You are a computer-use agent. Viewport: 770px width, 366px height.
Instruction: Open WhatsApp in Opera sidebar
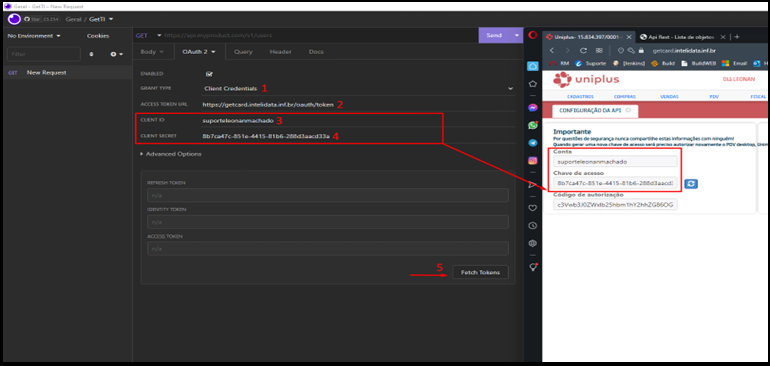coord(532,125)
